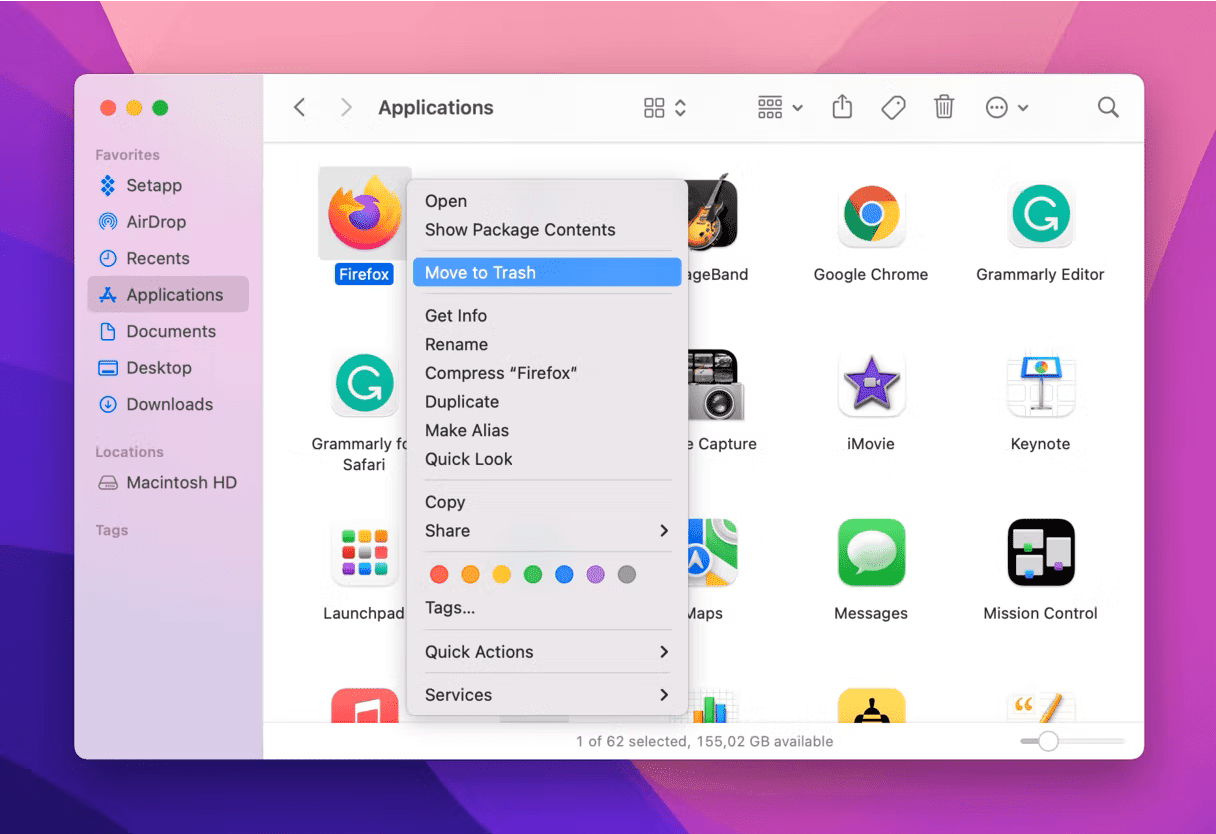
Task: Click the Firefox file name label
Action: [364, 274]
